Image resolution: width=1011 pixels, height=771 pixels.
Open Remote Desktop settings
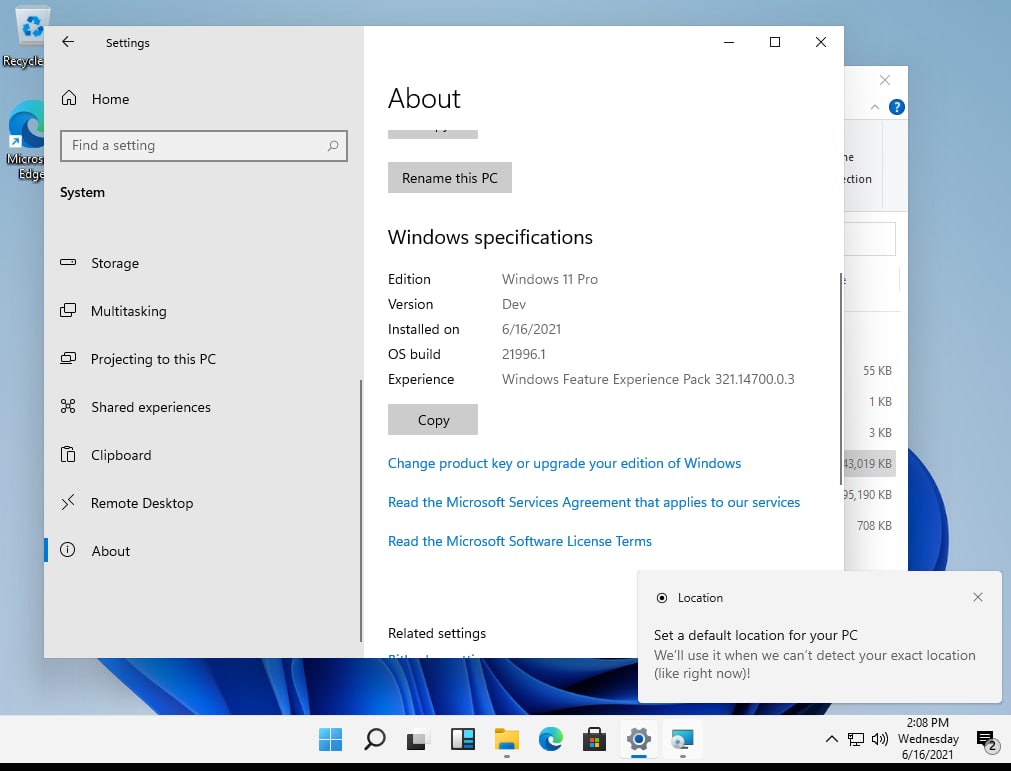(127, 503)
